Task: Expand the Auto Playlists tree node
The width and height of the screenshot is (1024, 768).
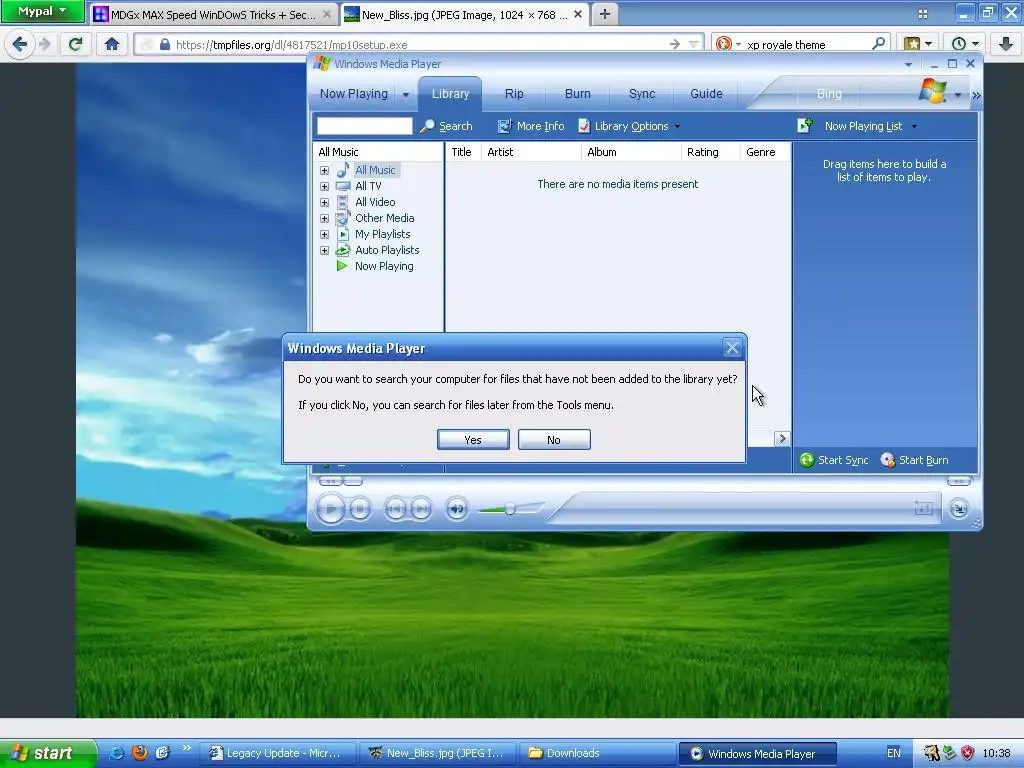Action: click(x=325, y=250)
